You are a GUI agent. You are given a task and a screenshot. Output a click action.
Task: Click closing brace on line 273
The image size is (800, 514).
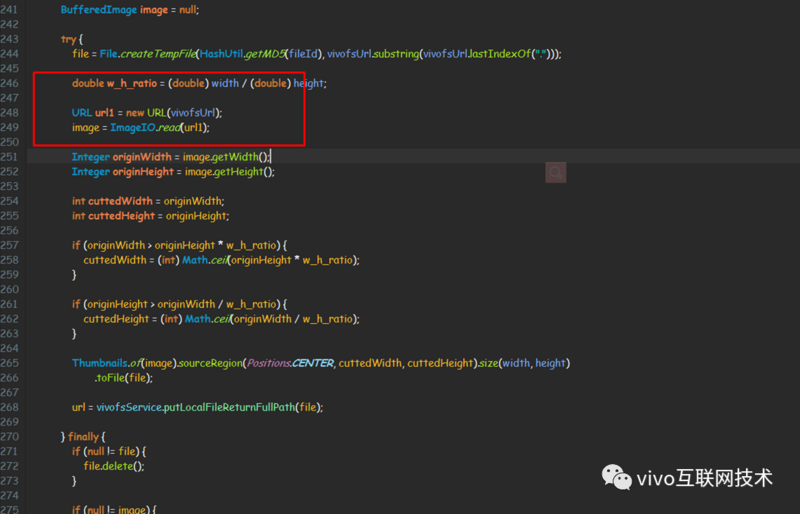pyautogui.click(x=74, y=481)
